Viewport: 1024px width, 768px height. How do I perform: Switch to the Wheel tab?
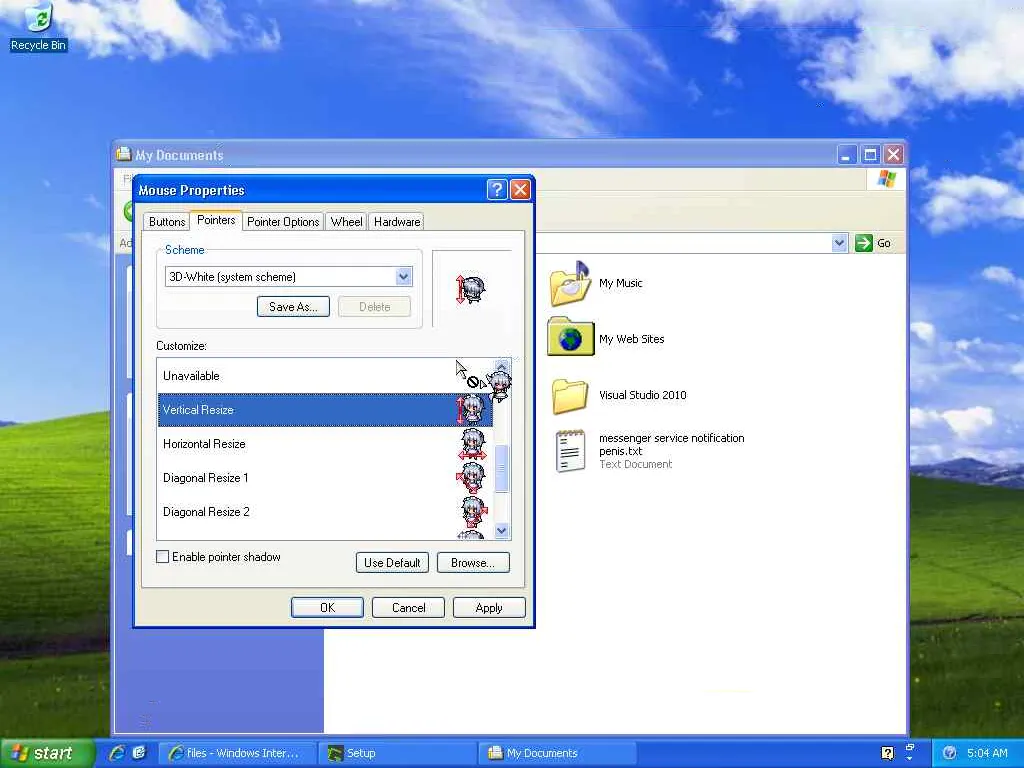[x=346, y=222]
